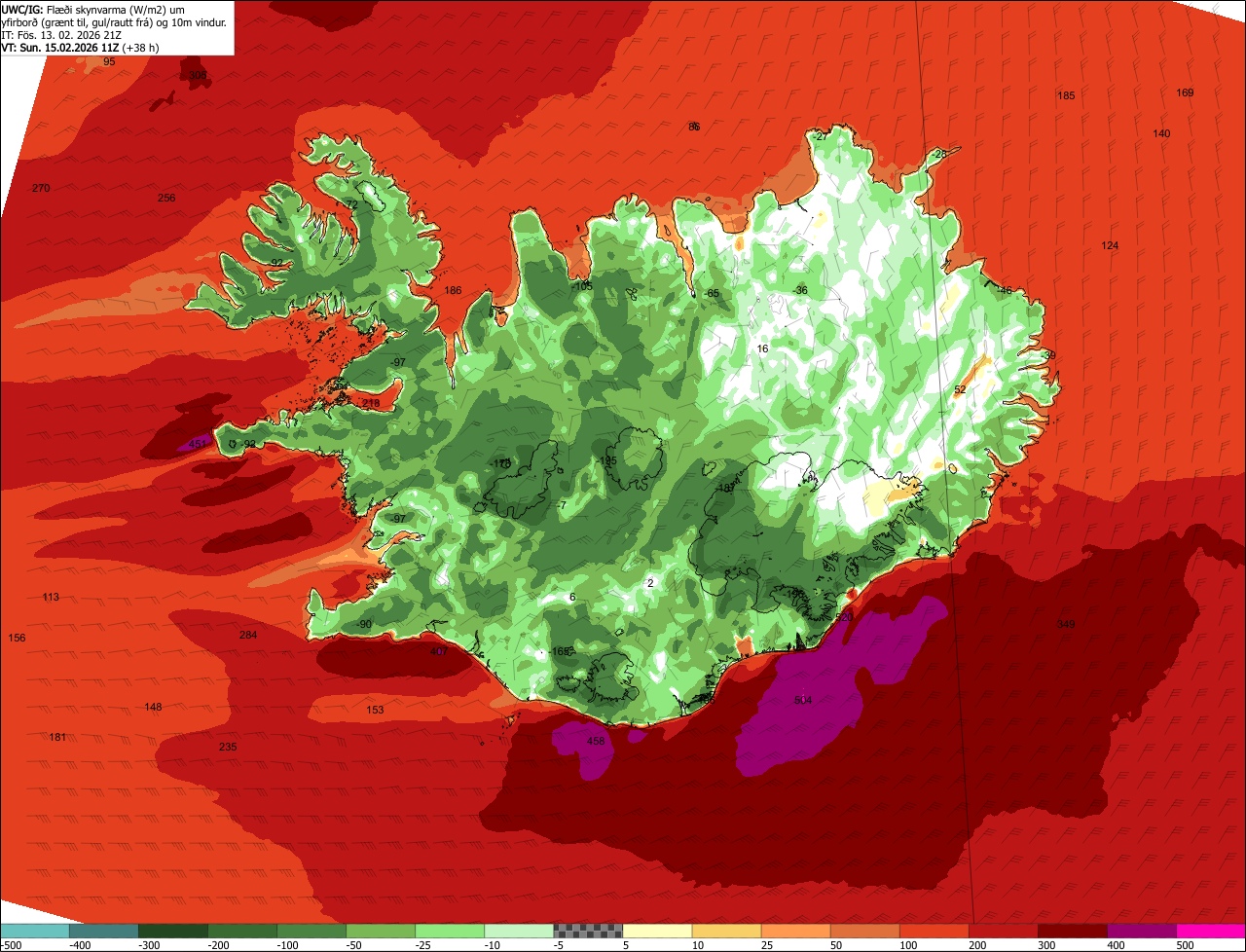1246x952 pixels.
Task: Select the '-28' value on the northeast coast
Action: 938,154
